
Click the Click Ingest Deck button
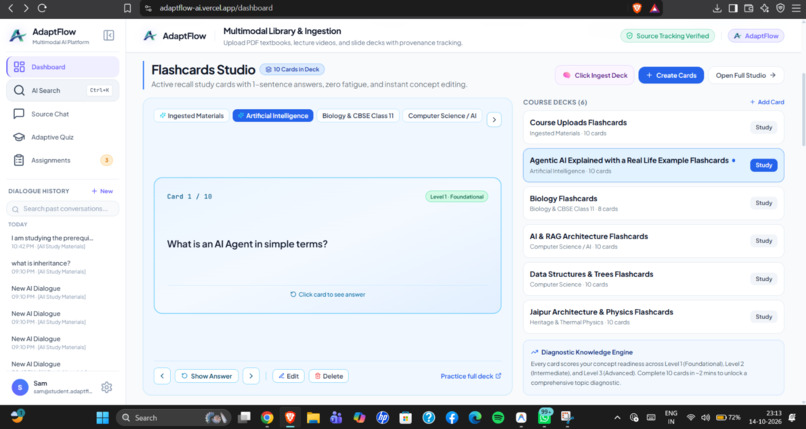point(595,75)
